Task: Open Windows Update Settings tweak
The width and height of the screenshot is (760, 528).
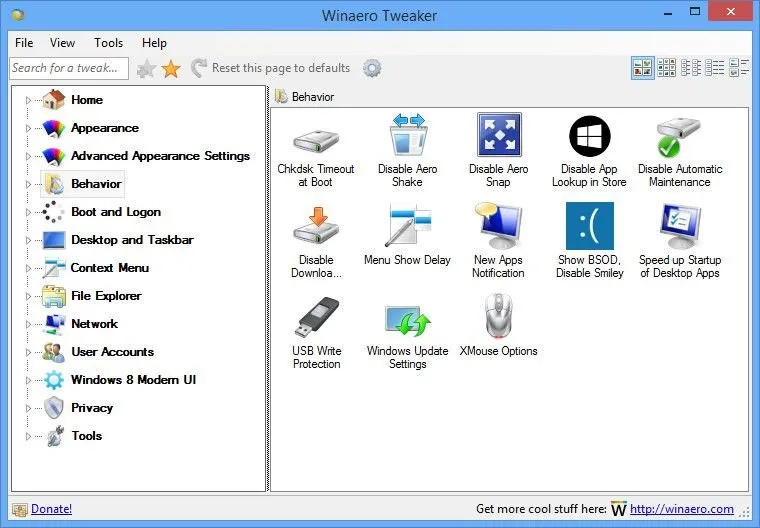Action: (x=407, y=319)
